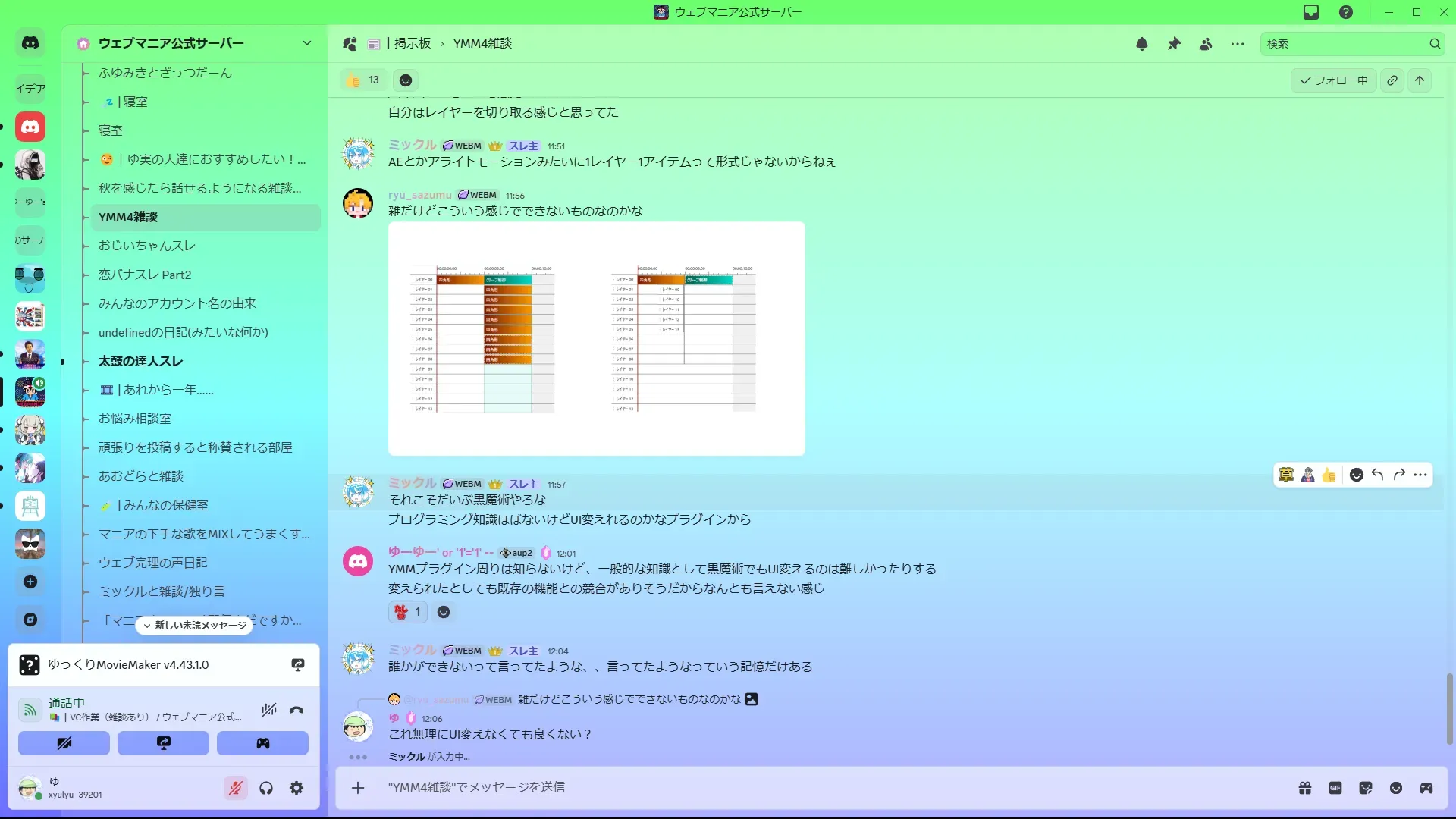1456x819 pixels.
Task: Show pinned messages
Action: [x=1174, y=44]
